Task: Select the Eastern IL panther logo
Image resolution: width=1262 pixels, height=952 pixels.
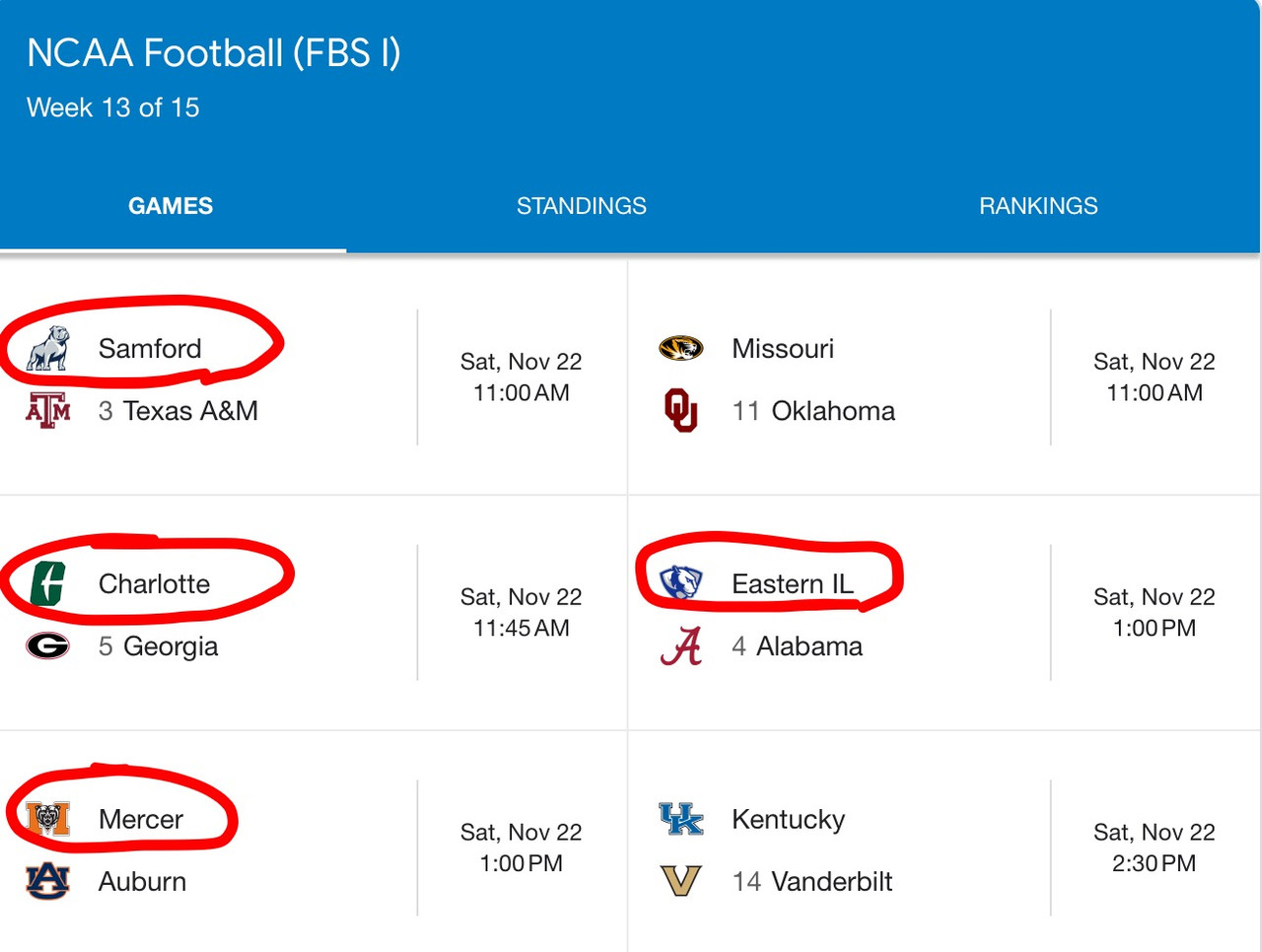Action: [x=681, y=583]
